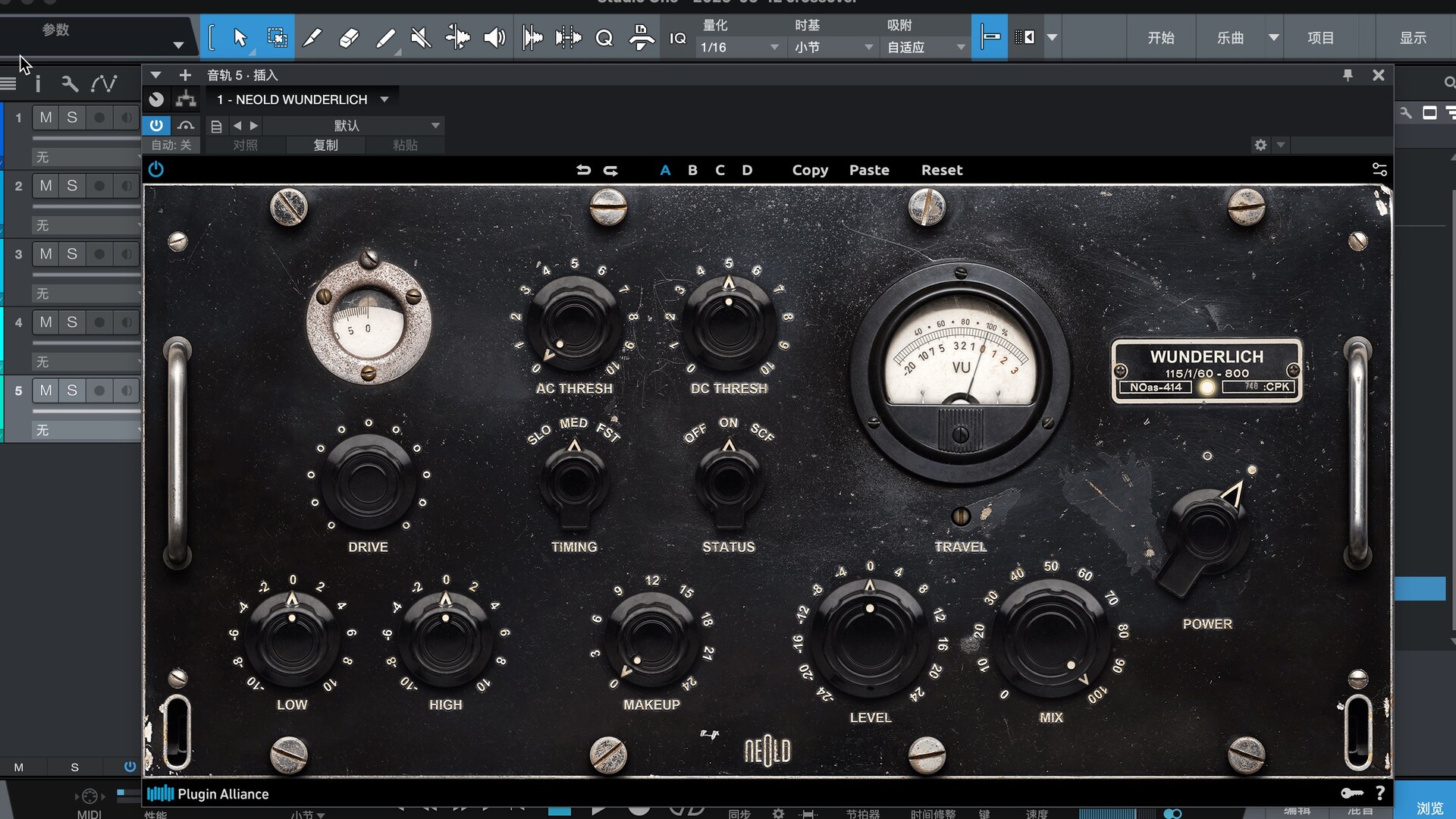This screenshot has height=819, width=1456.
Task: Click Reset in plugin bar
Action: [942, 170]
